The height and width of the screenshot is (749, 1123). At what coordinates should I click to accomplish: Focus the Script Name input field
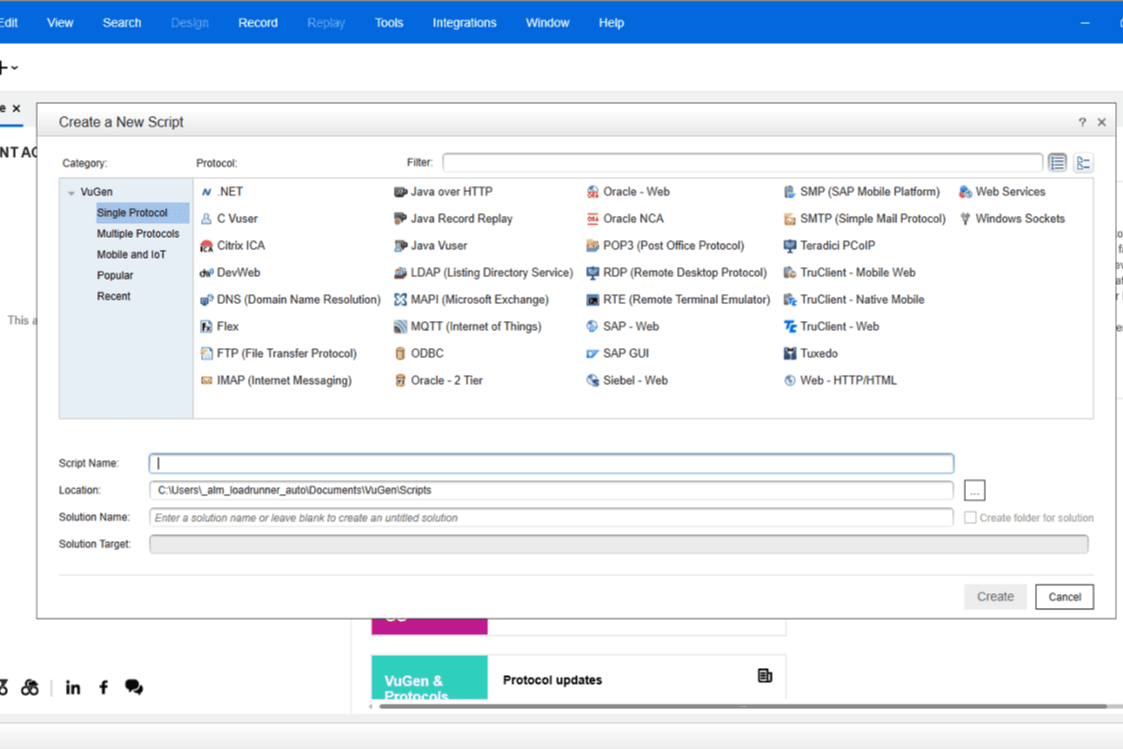551,463
